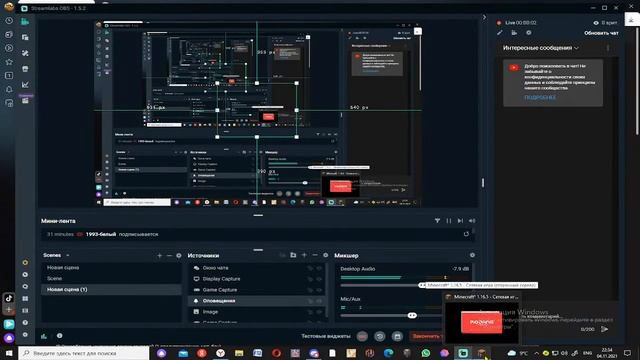Image resolution: width=640 pixels, height=360 pixels.
Task: Open the ПОДРОБНЕЕ link in chat
Action: [540, 98]
